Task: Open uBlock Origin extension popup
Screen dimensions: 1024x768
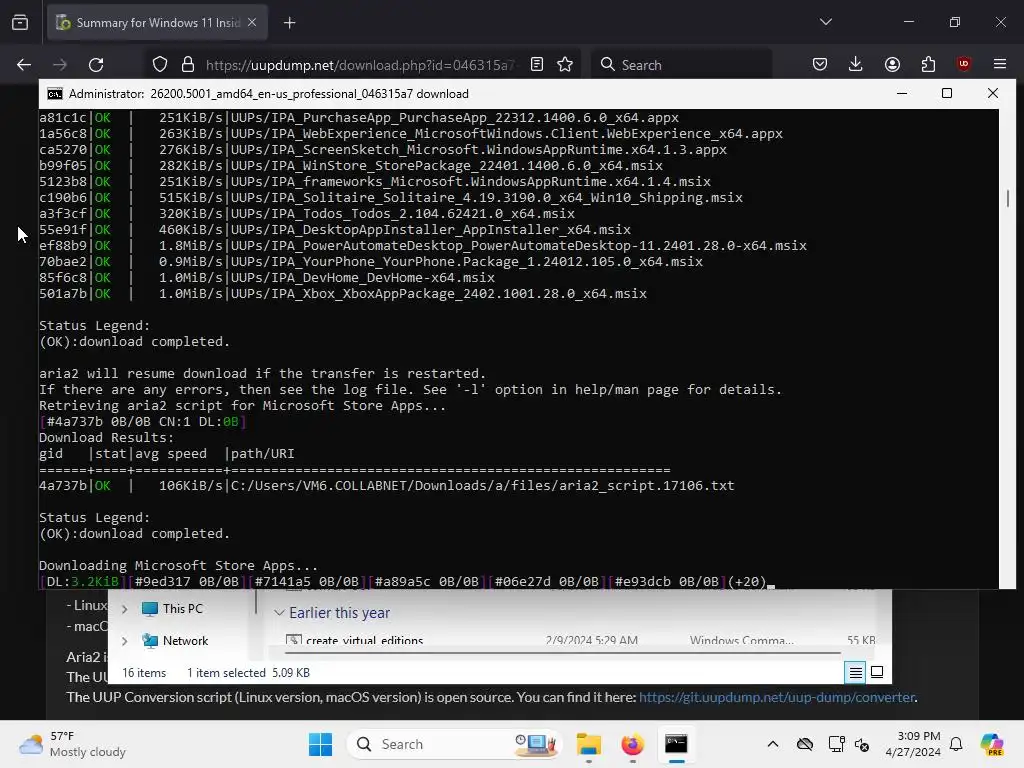Action: 963,64
